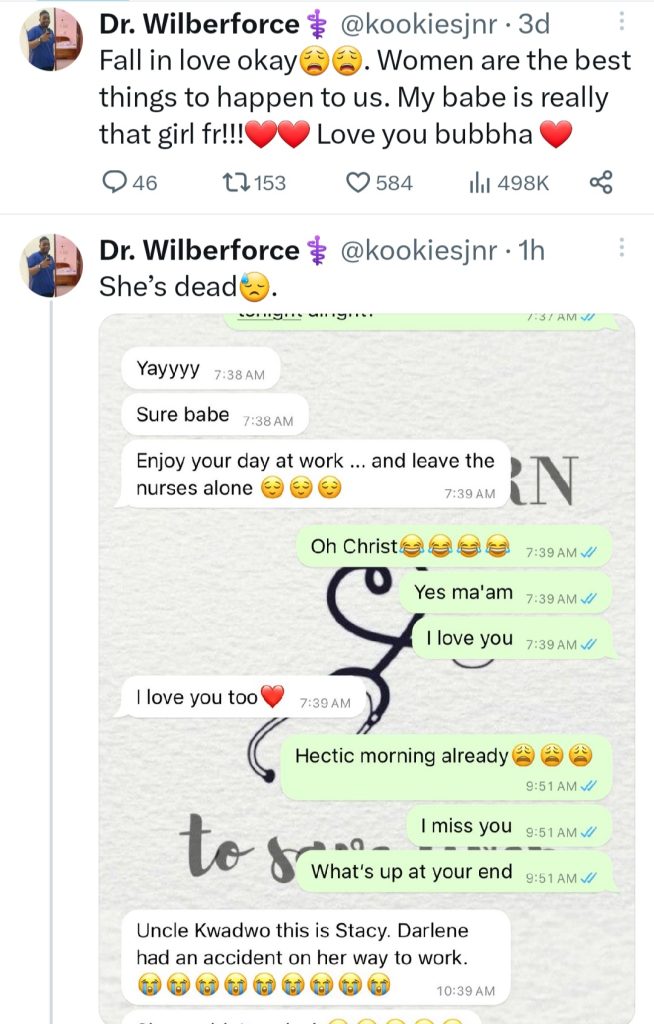Click the 584 likes count
Image resolution: width=654 pixels, height=1024 pixels.
[394, 183]
